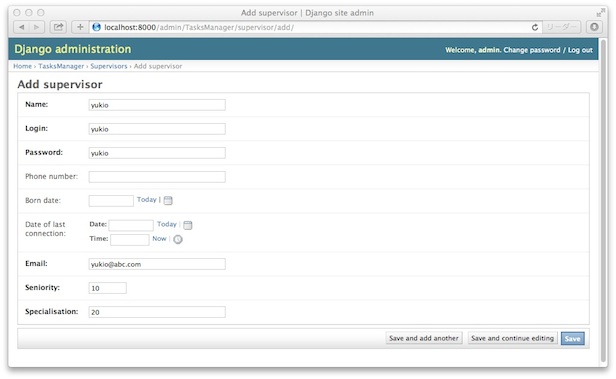Open the last connection Date calendar icon

(x=188, y=225)
